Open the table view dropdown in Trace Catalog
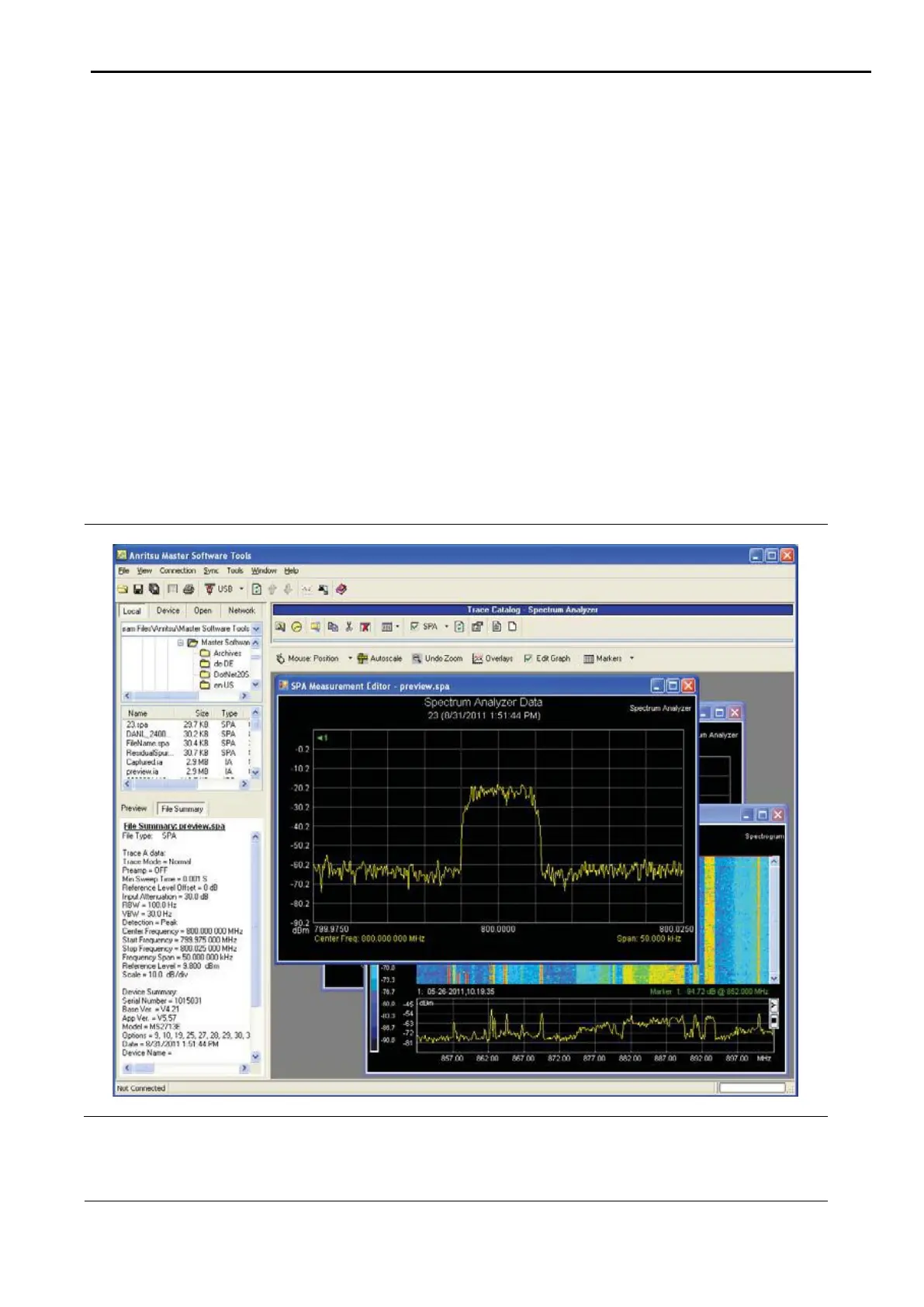Viewport: 924px width, 1307px height. coord(398,626)
